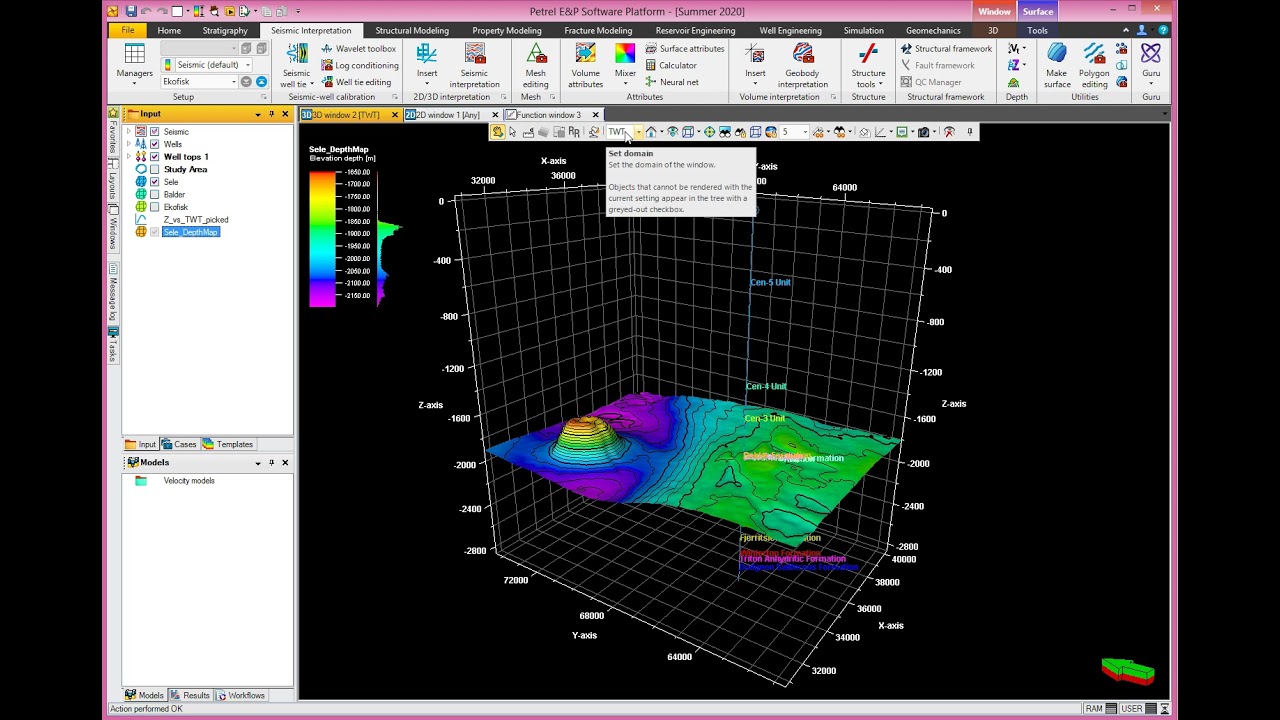This screenshot has height=720, width=1280.
Task: Open the Structural framework
Action: click(946, 48)
